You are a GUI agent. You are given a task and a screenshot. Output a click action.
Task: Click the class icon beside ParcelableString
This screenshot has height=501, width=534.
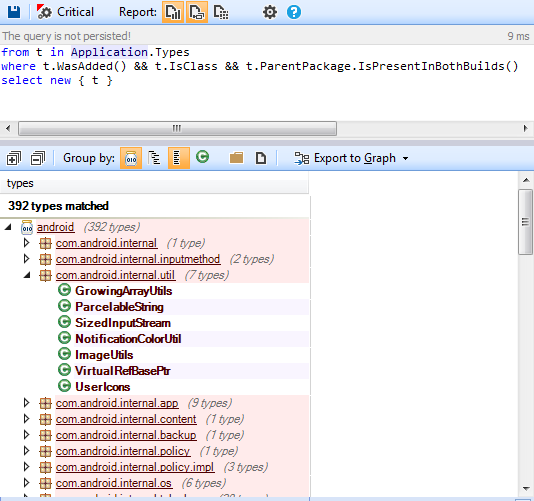pyautogui.click(x=64, y=306)
